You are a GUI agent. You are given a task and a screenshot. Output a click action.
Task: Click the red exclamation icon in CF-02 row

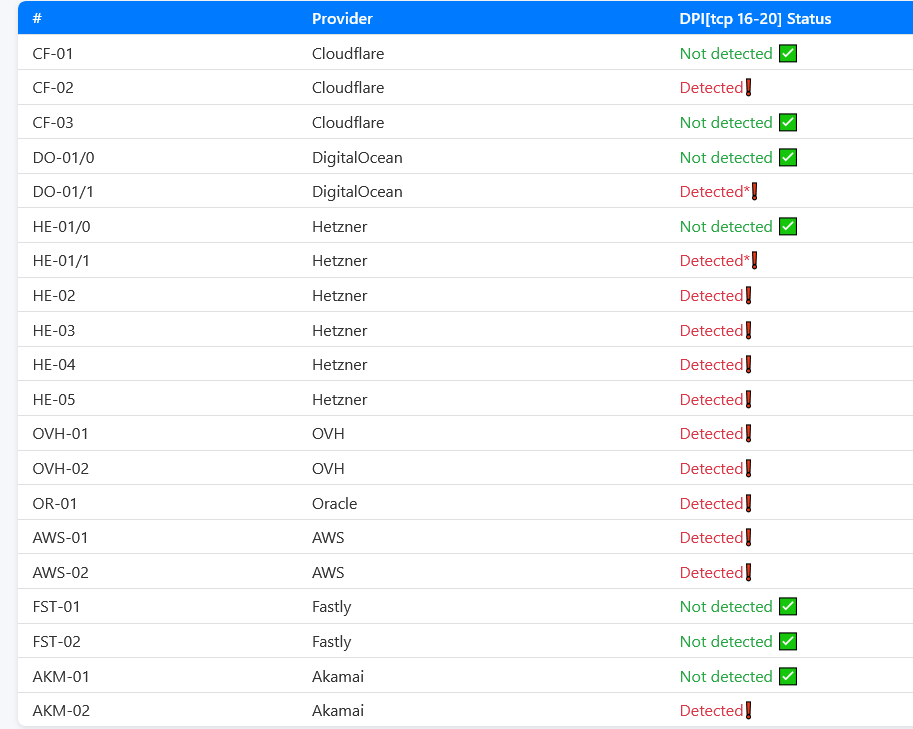pyautogui.click(x=748, y=88)
